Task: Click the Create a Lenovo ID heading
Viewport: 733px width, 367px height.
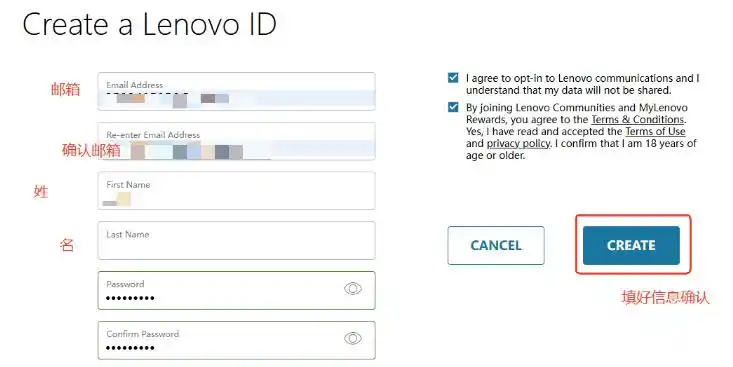Action: coord(150,24)
